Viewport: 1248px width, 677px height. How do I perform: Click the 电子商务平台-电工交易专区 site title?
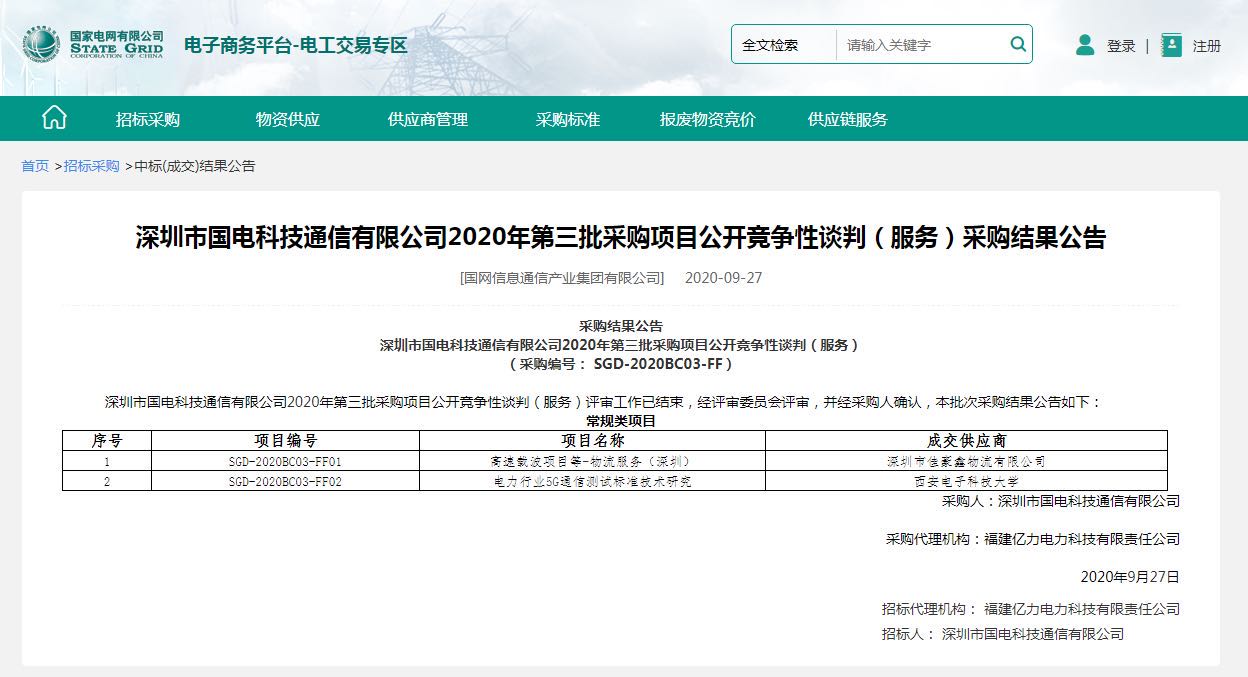[x=296, y=45]
